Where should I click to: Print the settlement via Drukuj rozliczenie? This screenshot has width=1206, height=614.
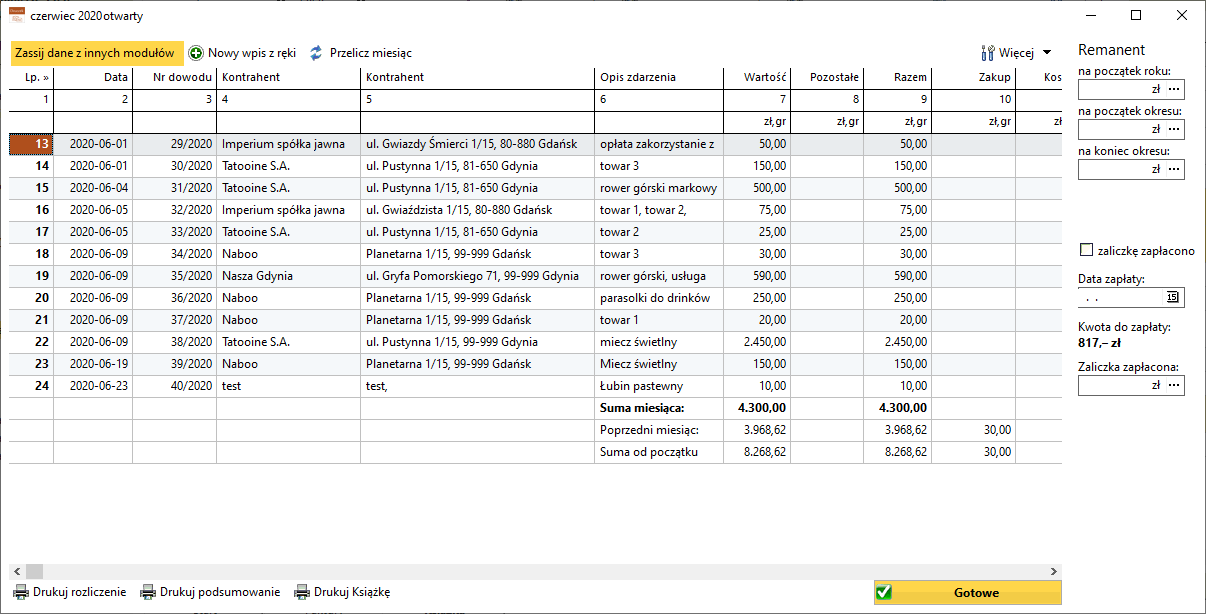tap(70, 592)
